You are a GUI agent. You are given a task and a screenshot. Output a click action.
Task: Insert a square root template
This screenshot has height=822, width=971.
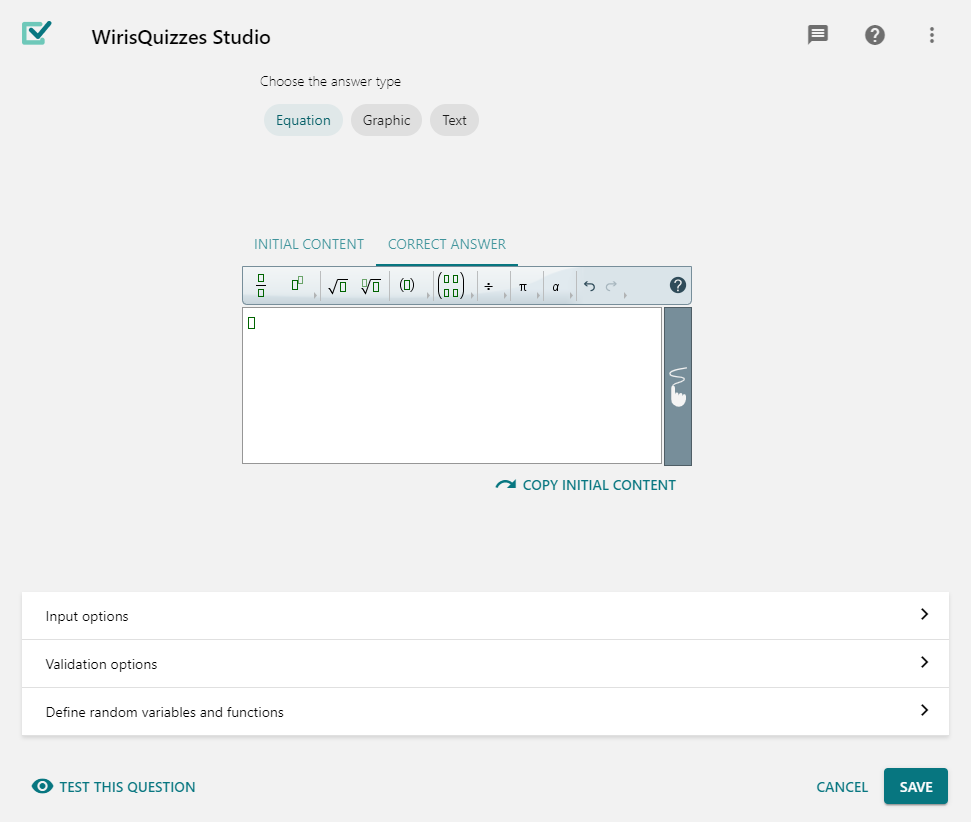point(337,286)
